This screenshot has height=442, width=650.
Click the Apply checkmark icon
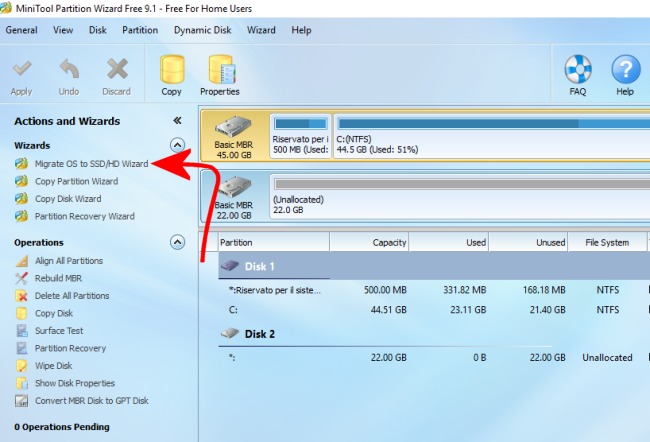point(22,68)
